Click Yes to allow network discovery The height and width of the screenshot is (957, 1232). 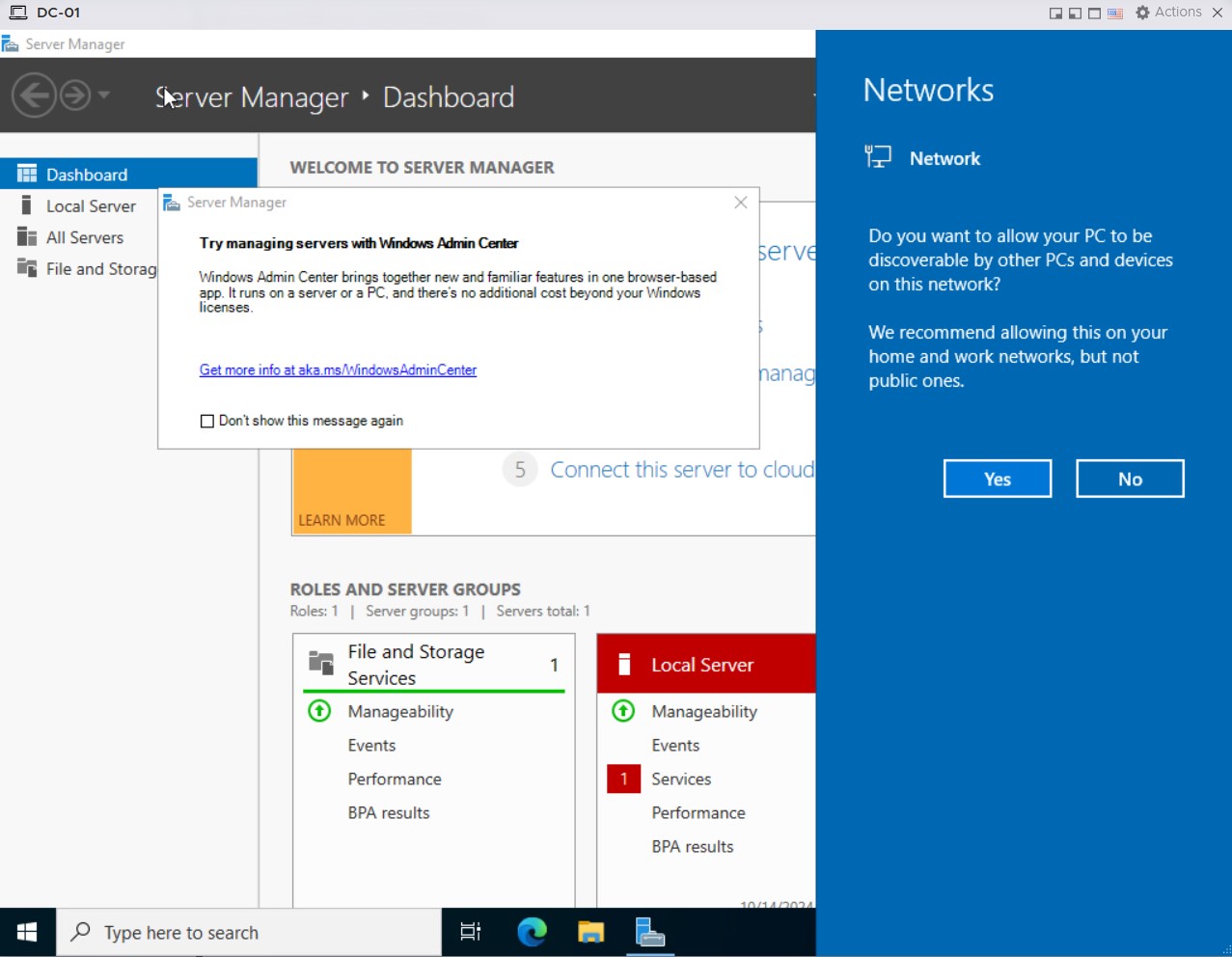point(997,479)
